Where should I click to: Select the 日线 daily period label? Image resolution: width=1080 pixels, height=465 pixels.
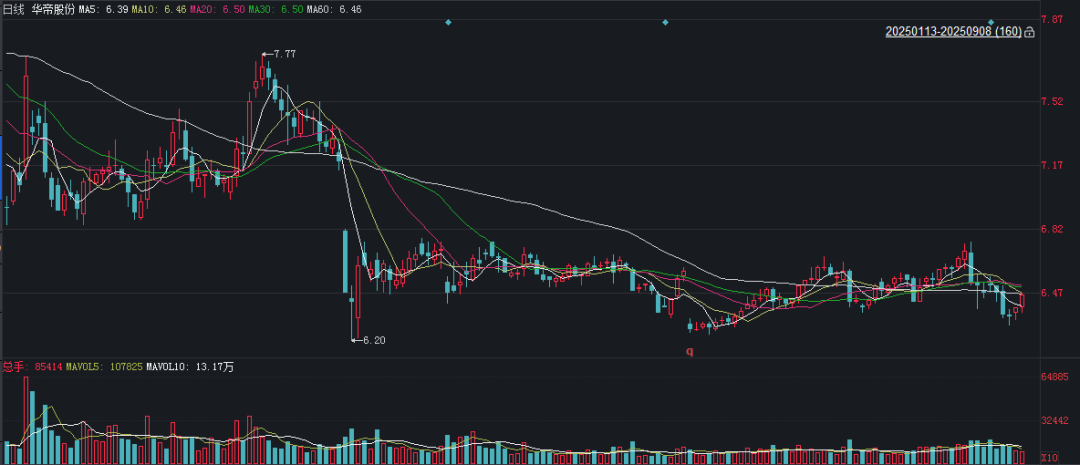click(13, 8)
